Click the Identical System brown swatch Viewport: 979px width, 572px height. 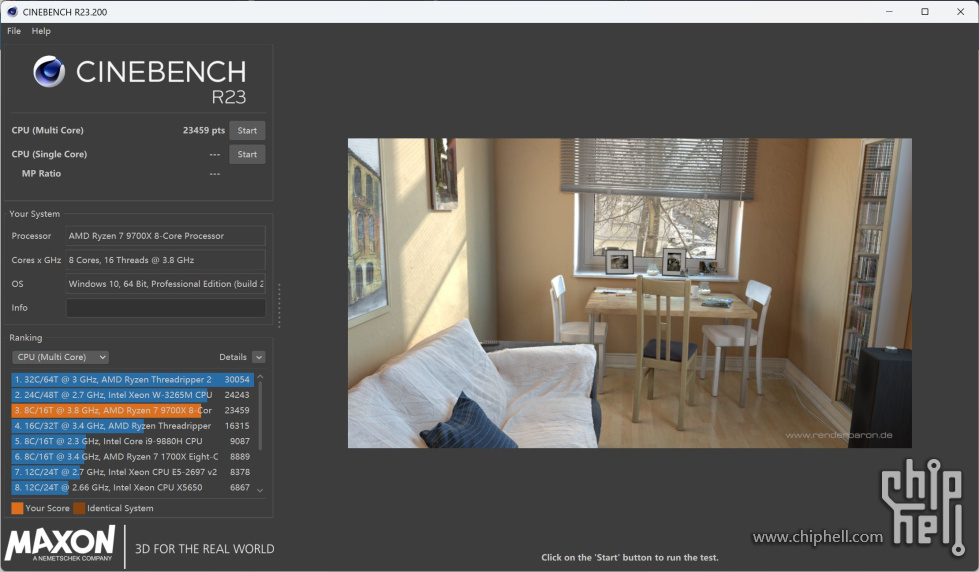coord(79,508)
